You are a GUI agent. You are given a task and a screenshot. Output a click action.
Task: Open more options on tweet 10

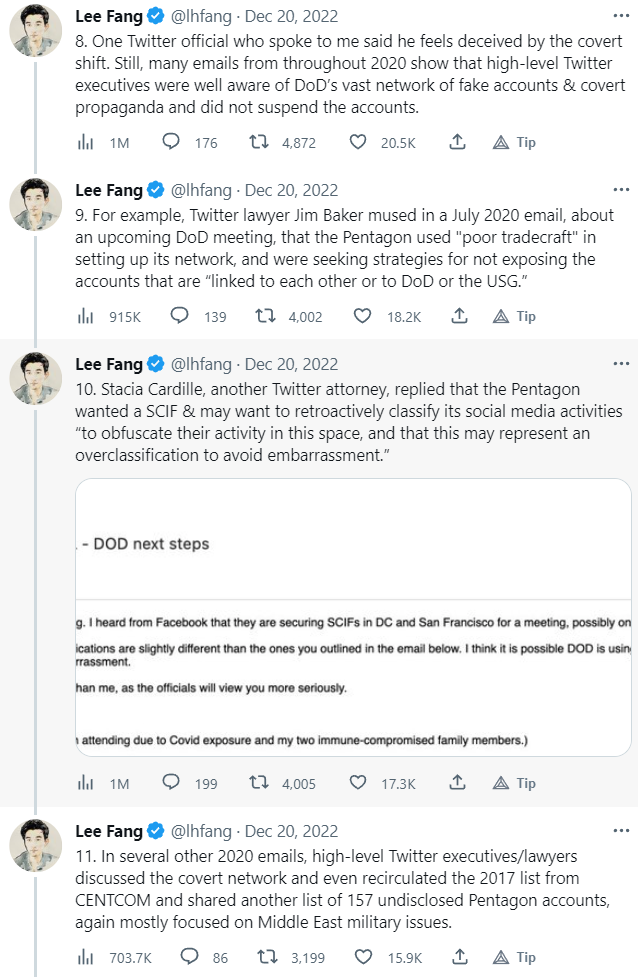[x=620, y=363]
